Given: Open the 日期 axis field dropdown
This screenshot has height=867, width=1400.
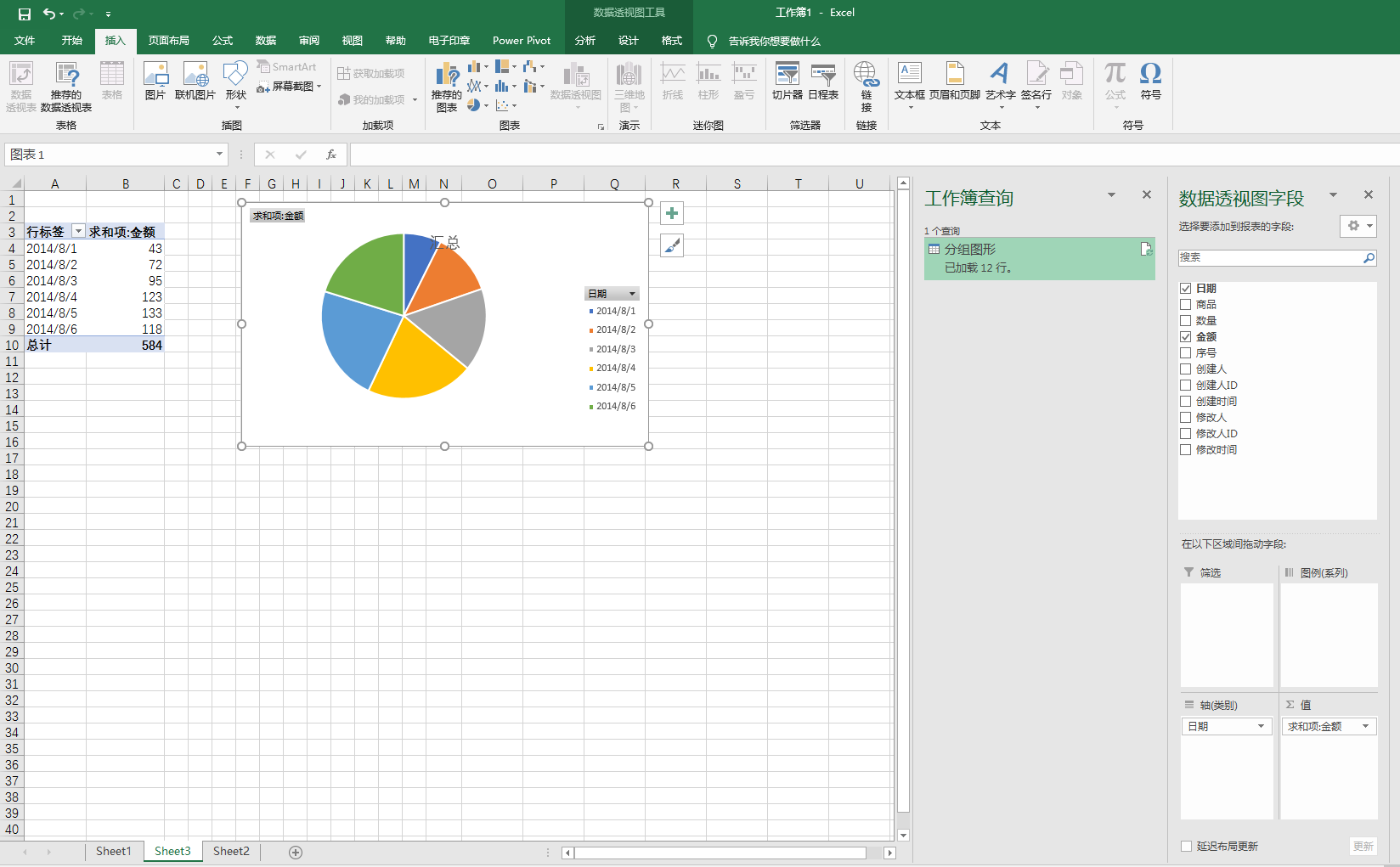Looking at the screenshot, I should click(1261, 726).
